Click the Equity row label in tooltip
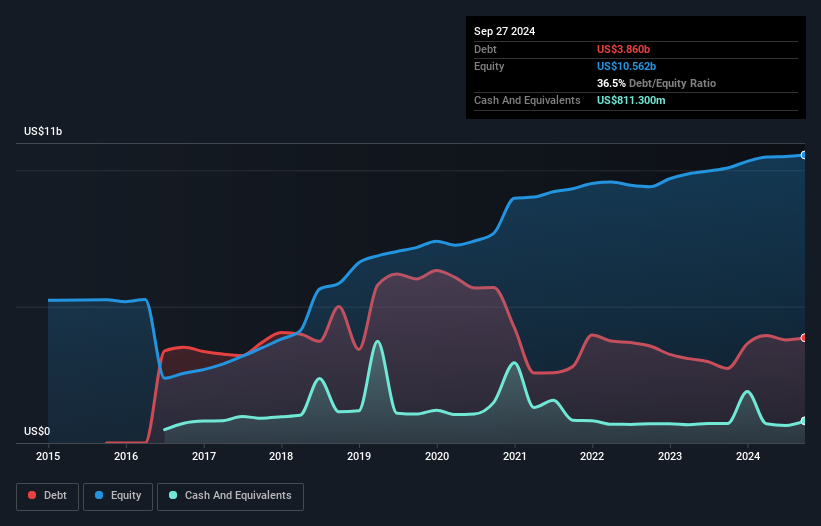 489,66
